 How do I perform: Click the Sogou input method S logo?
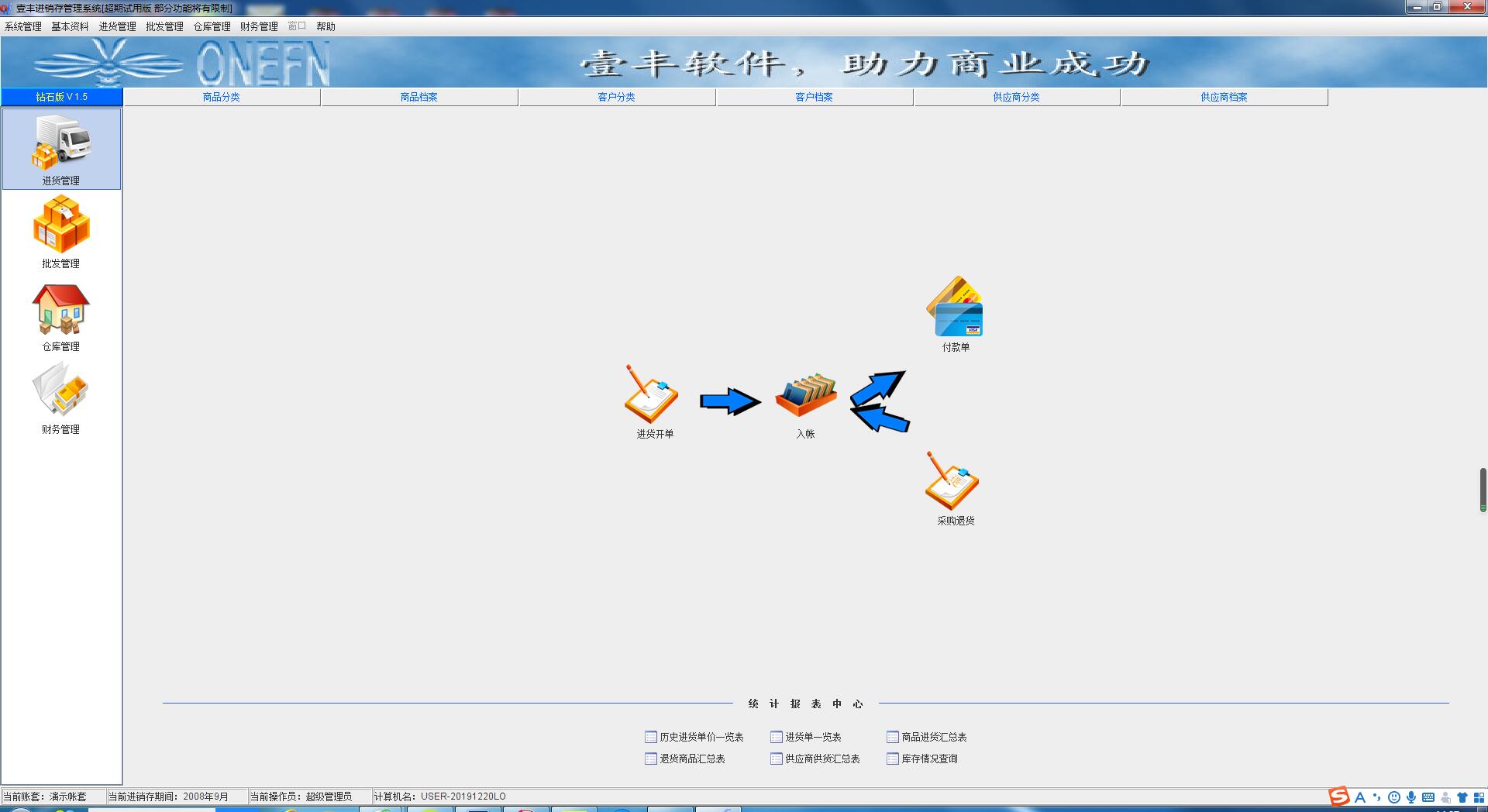click(x=1338, y=797)
